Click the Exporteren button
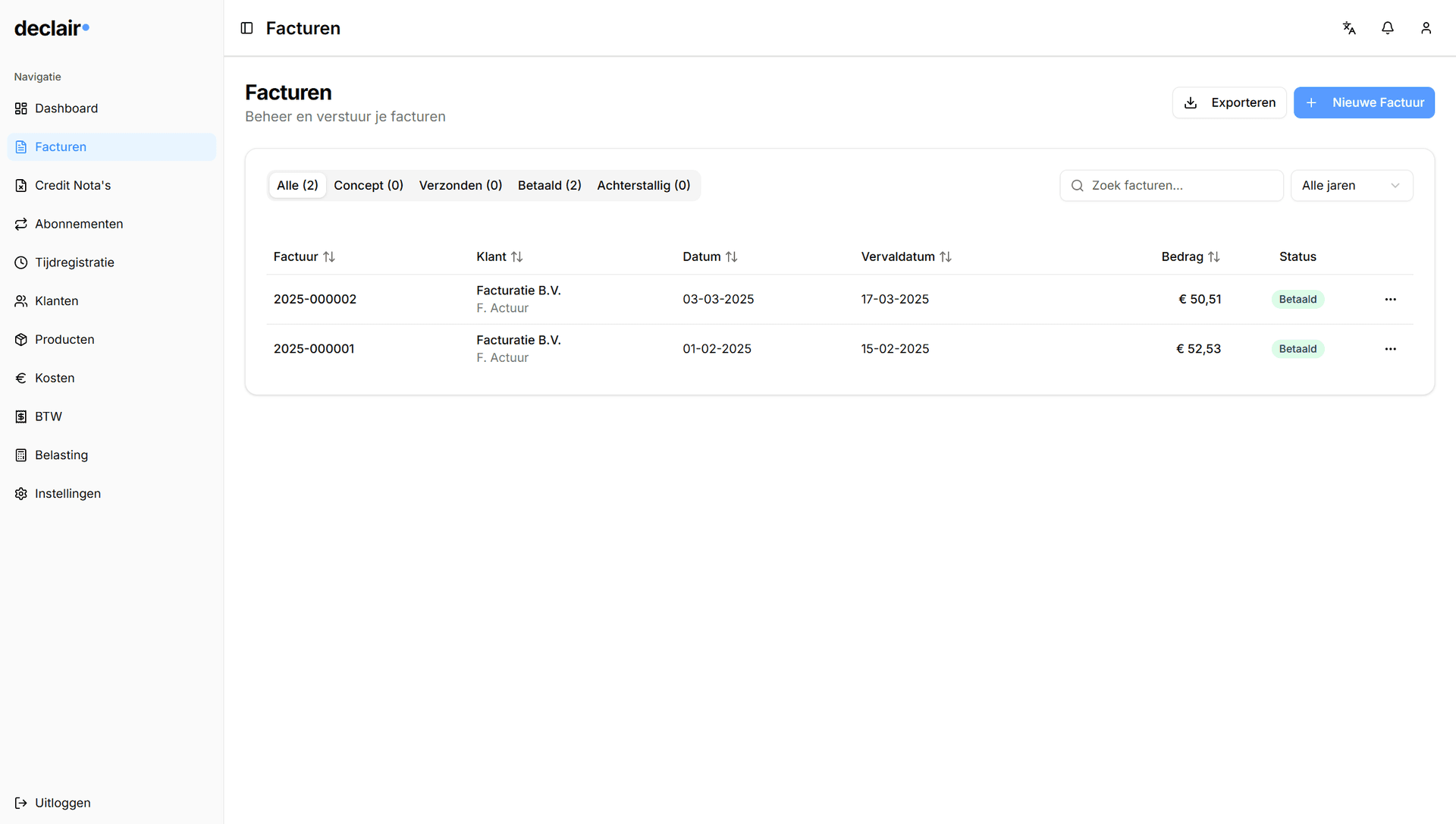The image size is (1456, 824). [x=1229, y=102]
